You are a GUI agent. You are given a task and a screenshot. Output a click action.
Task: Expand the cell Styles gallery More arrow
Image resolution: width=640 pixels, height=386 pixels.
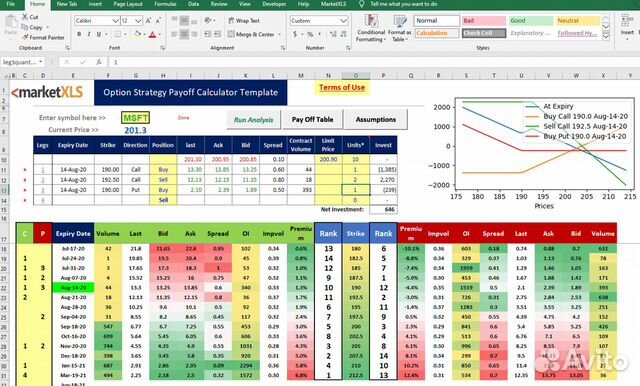(606, 37)
